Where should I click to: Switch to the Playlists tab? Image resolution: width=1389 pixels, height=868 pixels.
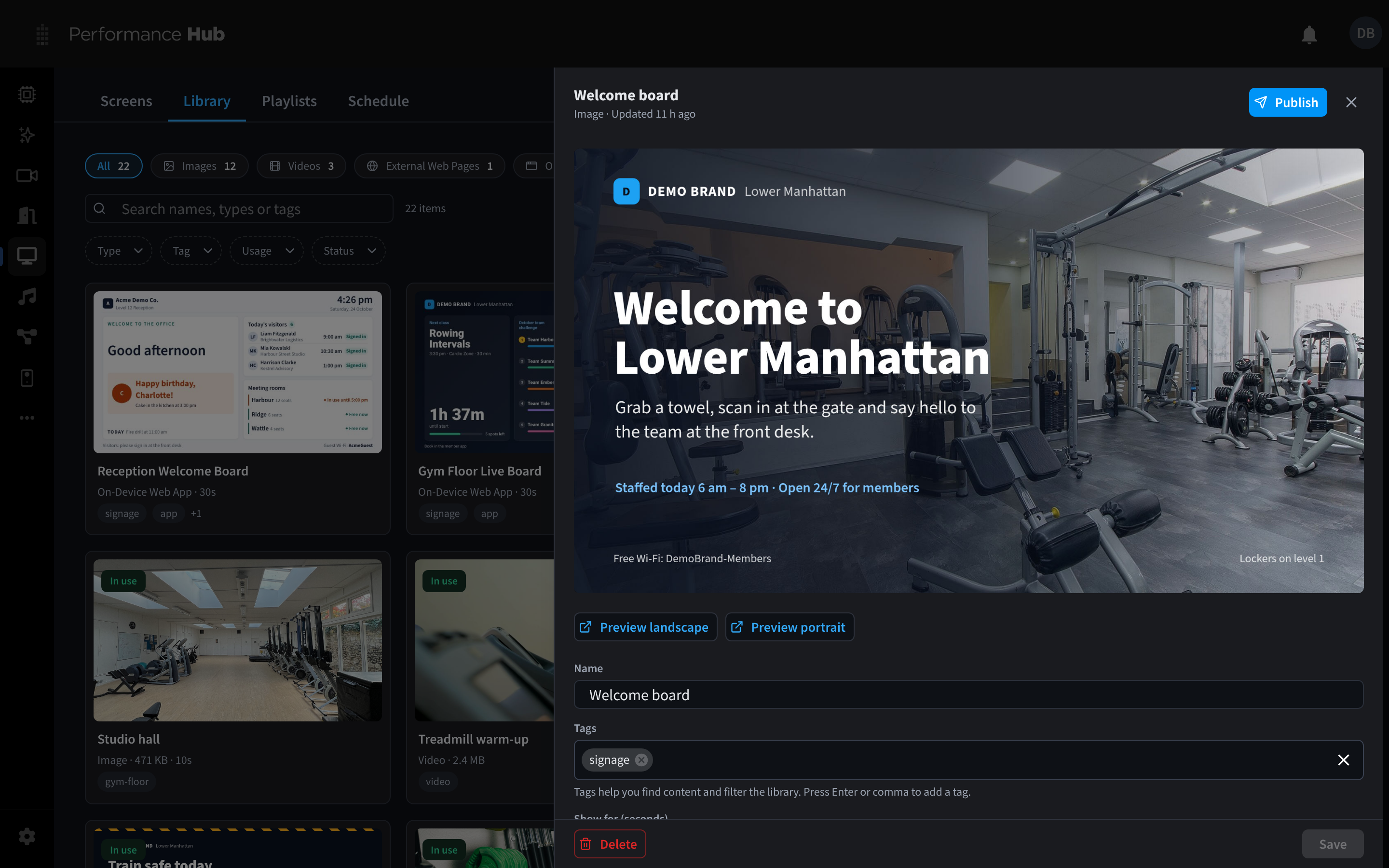[289, 101]
